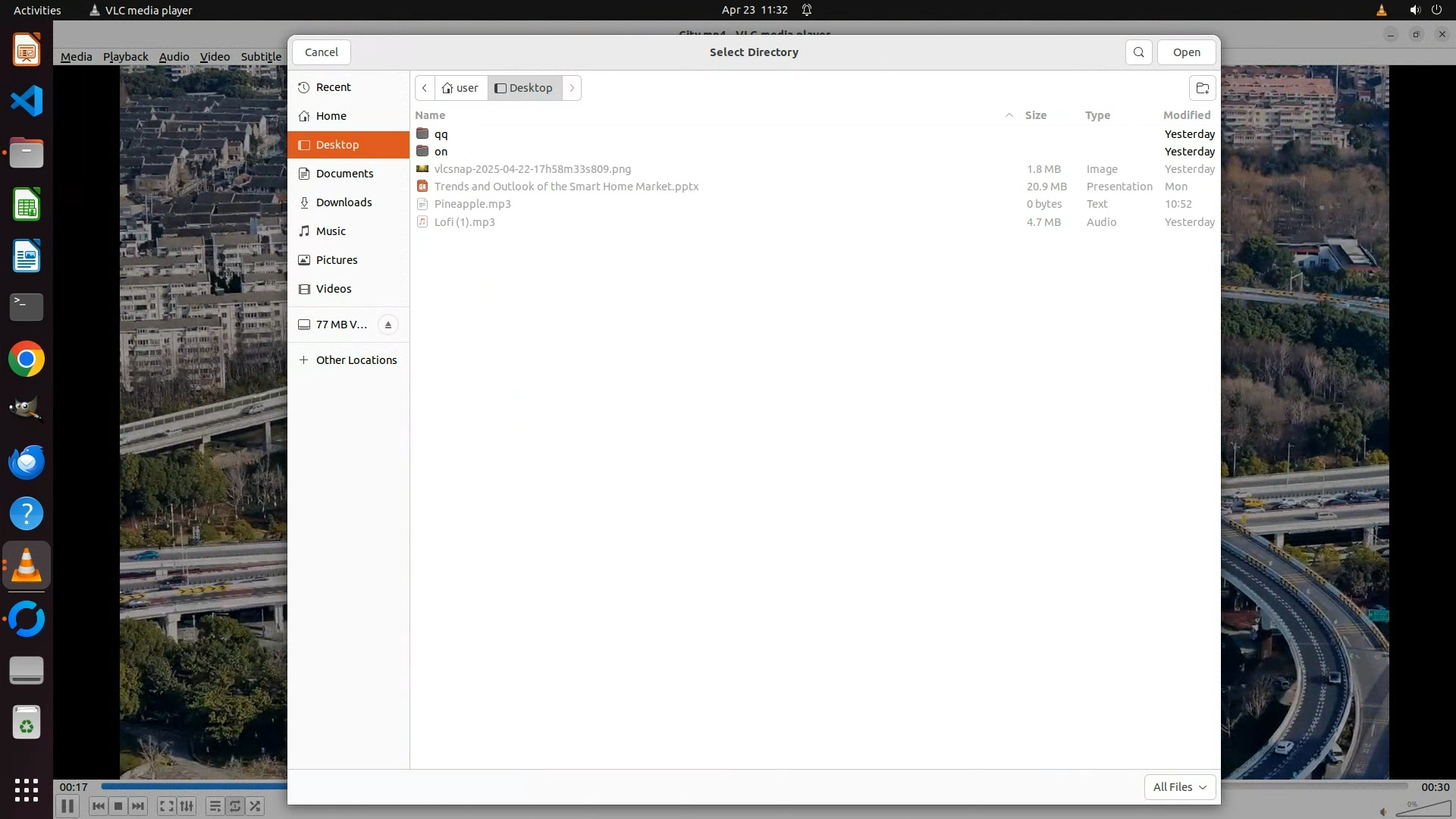
Task: Open extended settings equalizer icon
Action: tap(187, 806)
